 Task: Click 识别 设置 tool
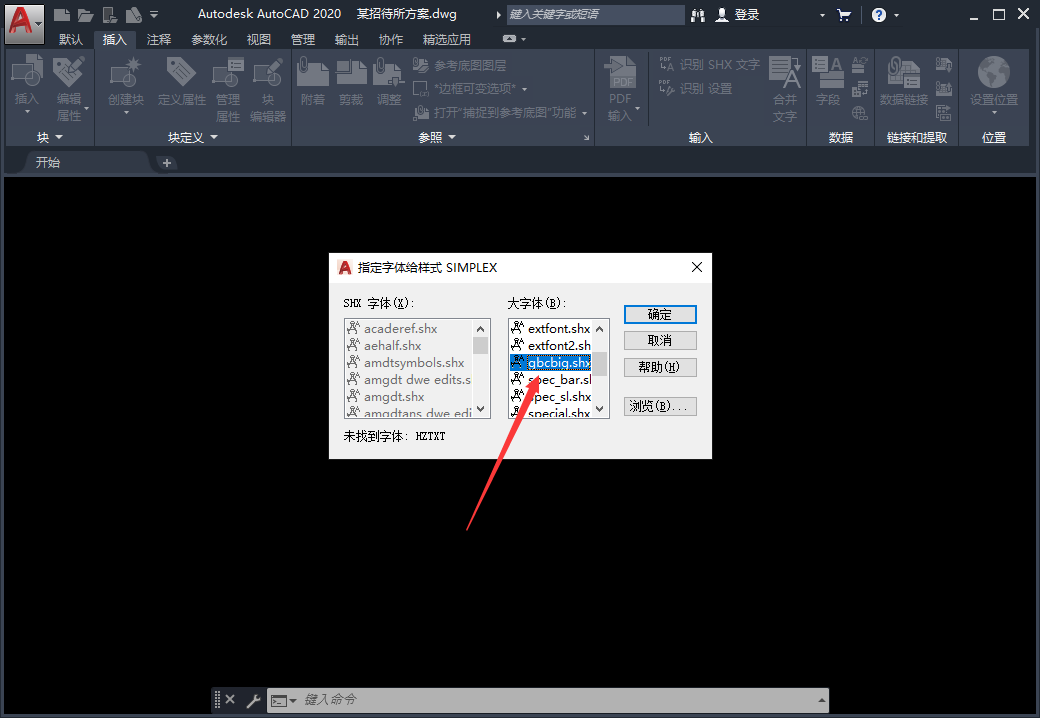pos(695,88)
